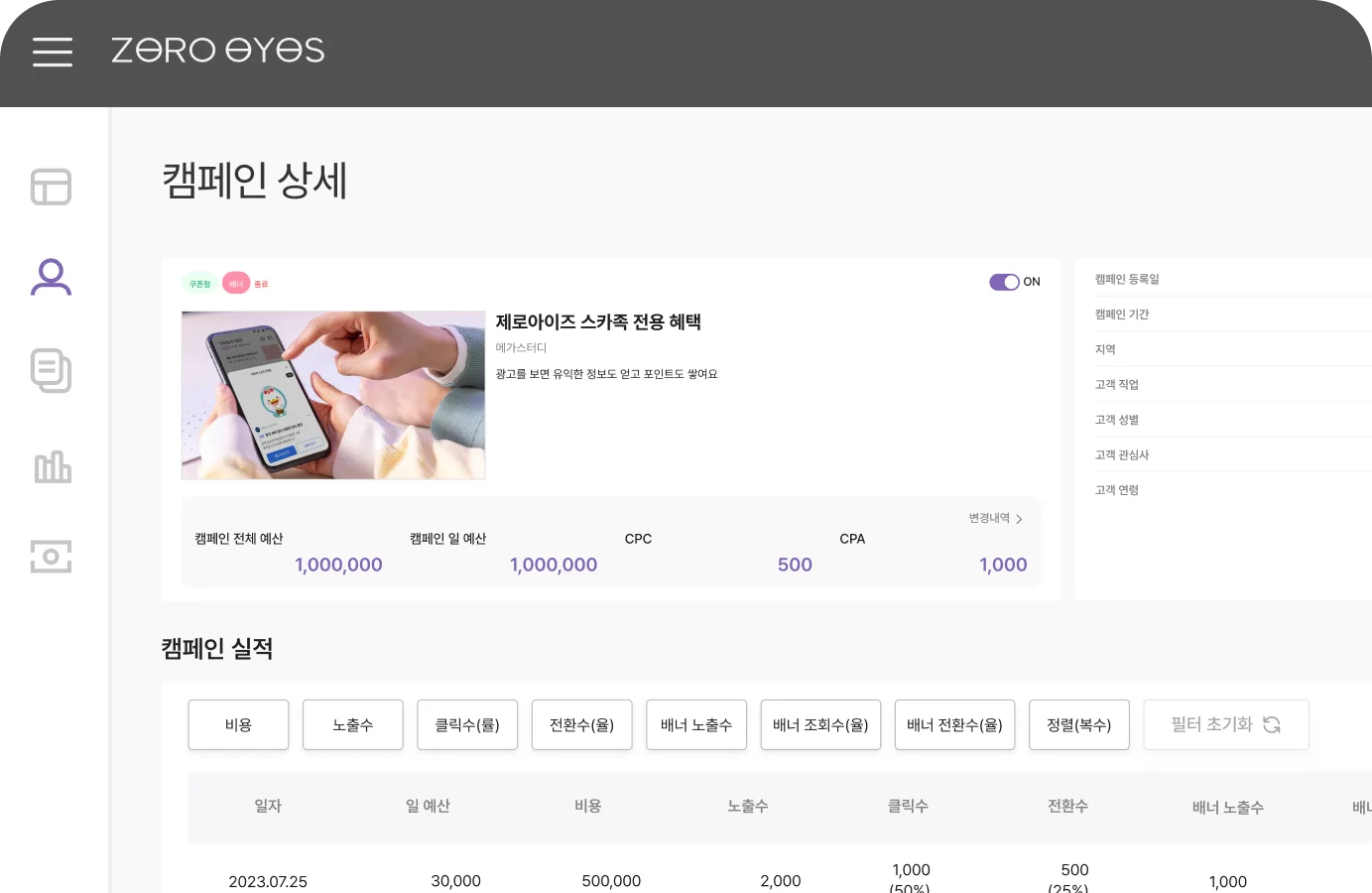1372x893 pixels.
Task: Select the 배너 전환수(율) filter button
Action: pos(954,725)
